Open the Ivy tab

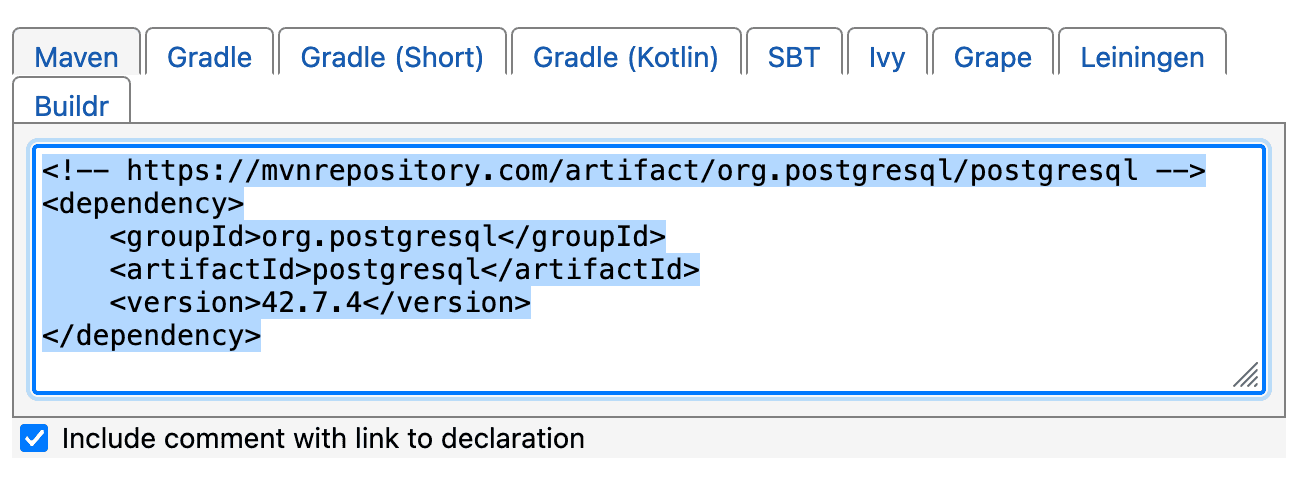(x=887, y=57)
